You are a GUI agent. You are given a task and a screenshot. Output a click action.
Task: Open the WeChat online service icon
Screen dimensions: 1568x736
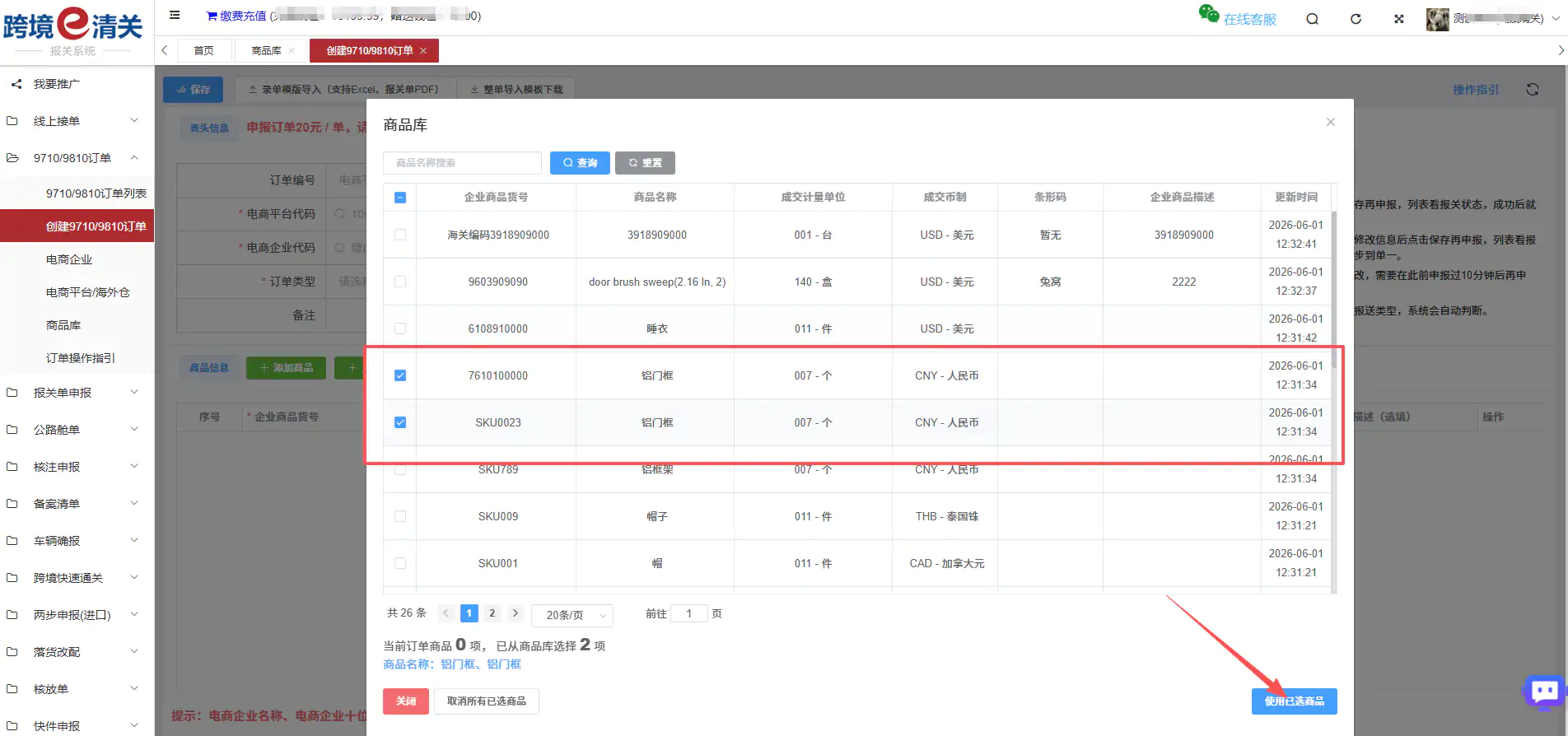pyautogui.click(x=1208, y=14)
